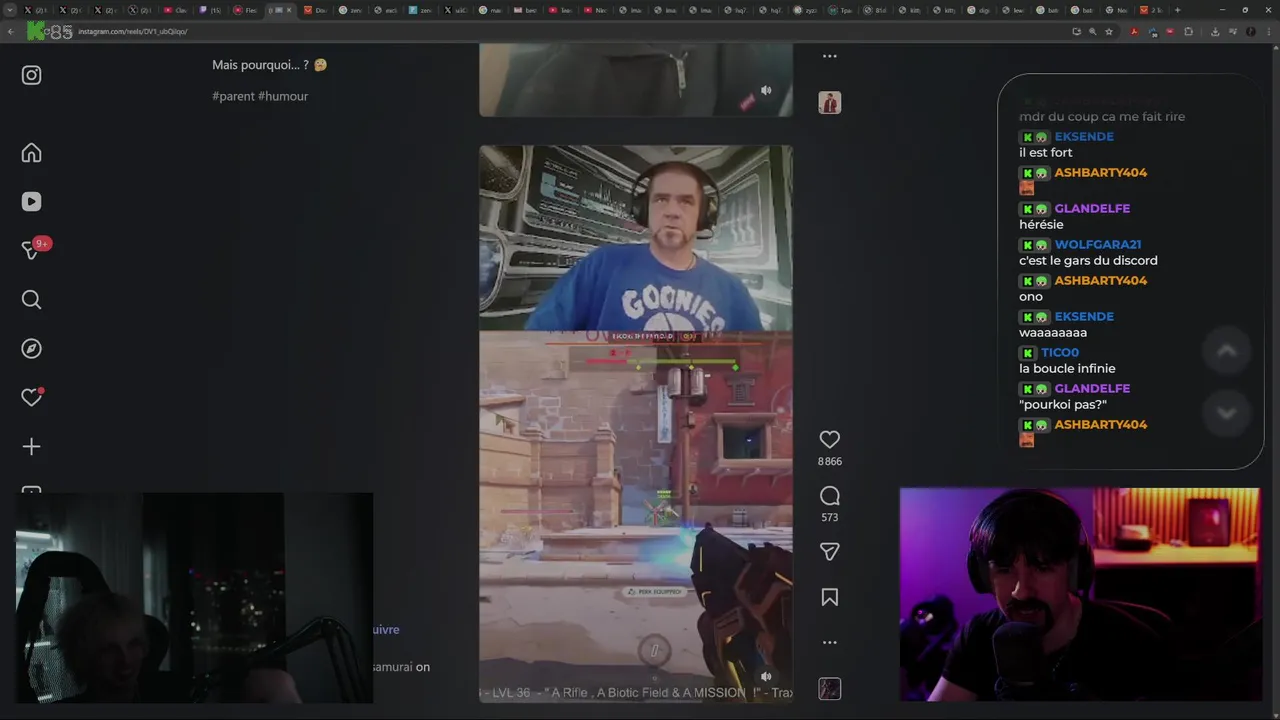Select the like count 8 866
The width and height of the screenshot is (1280, 720).
click(829, 462)
